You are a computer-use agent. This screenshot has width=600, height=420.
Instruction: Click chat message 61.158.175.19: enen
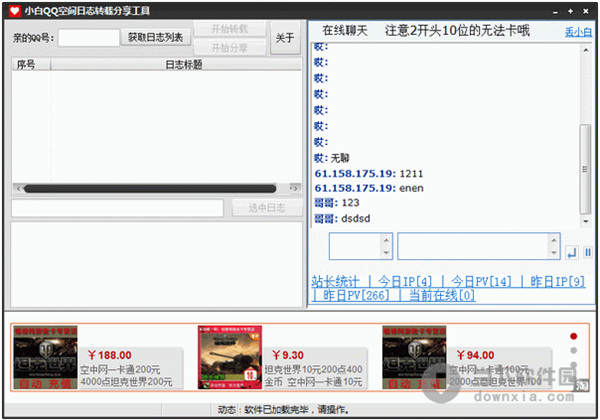tap(369, 188)
